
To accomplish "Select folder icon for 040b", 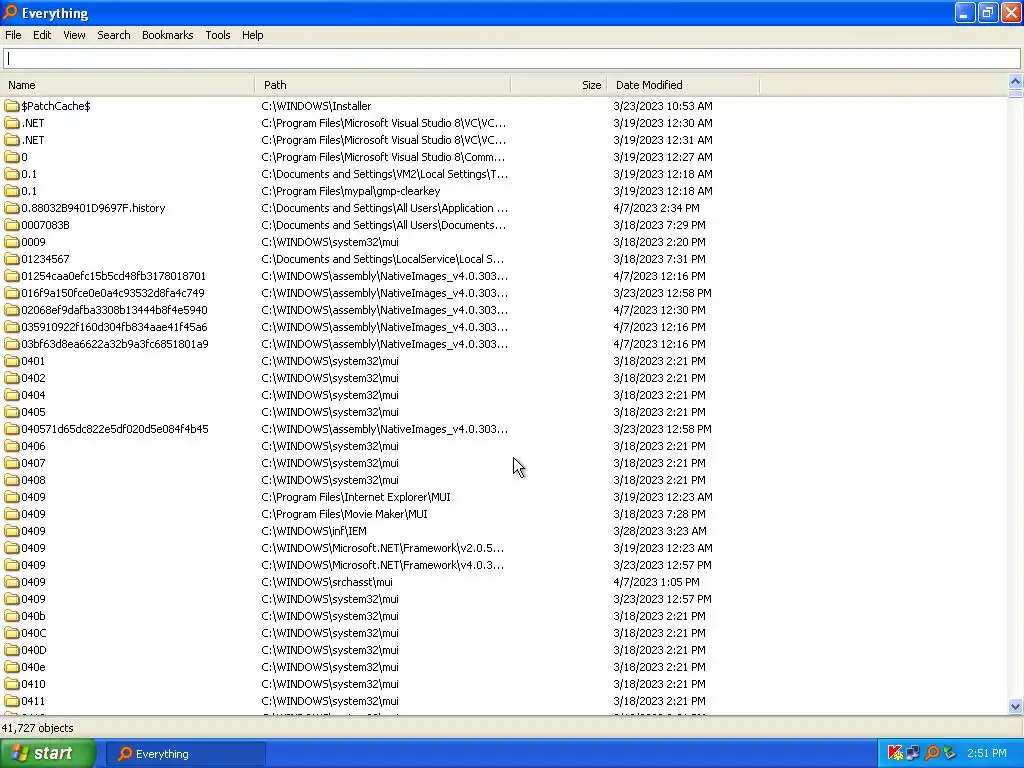I will point(12,616).
